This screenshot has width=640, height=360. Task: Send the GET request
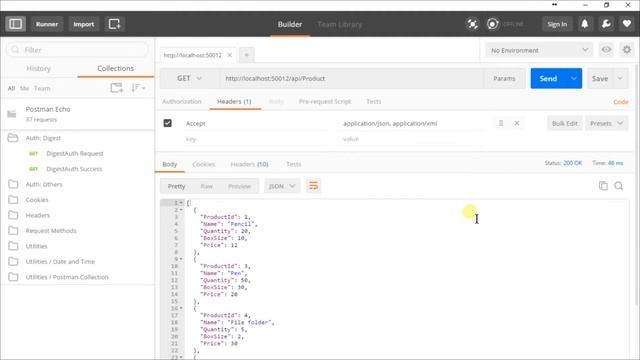[548, 78]
